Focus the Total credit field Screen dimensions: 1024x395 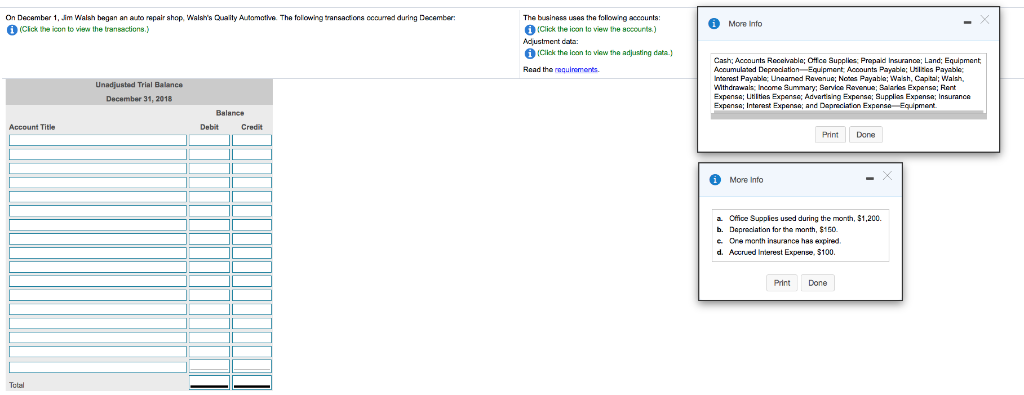[252, 382]
